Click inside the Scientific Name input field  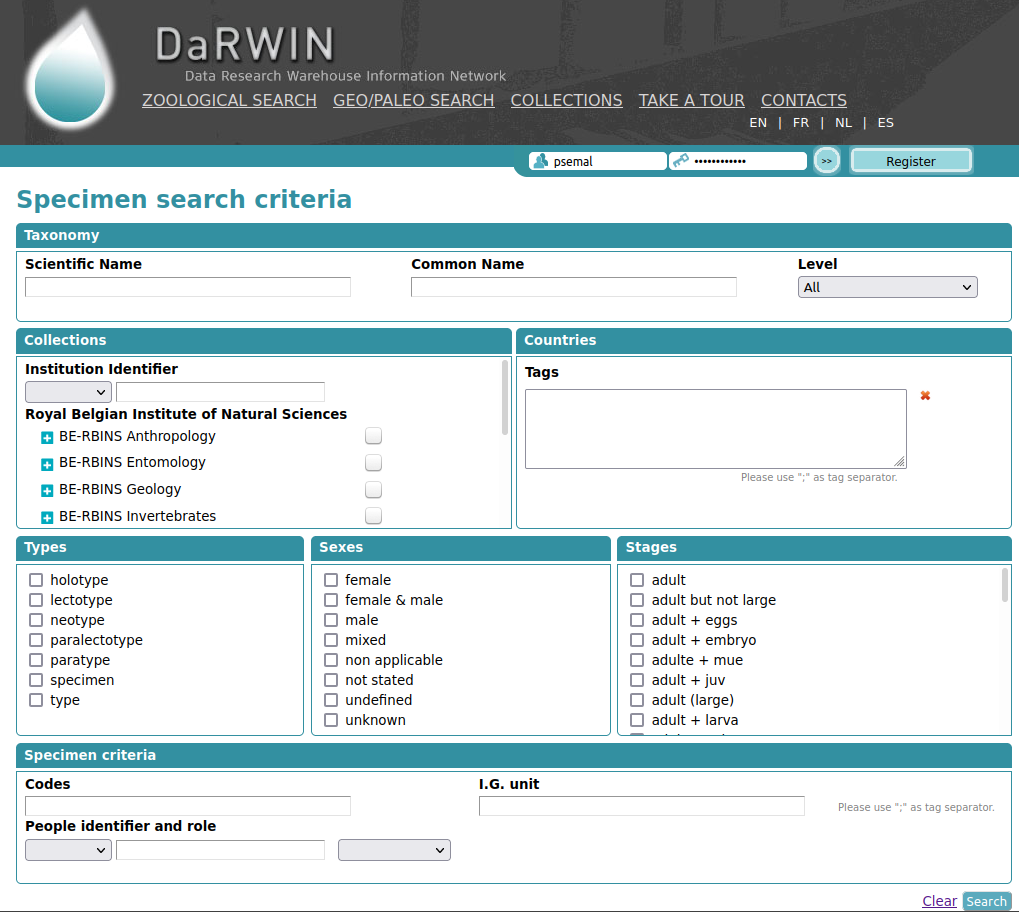187,287
